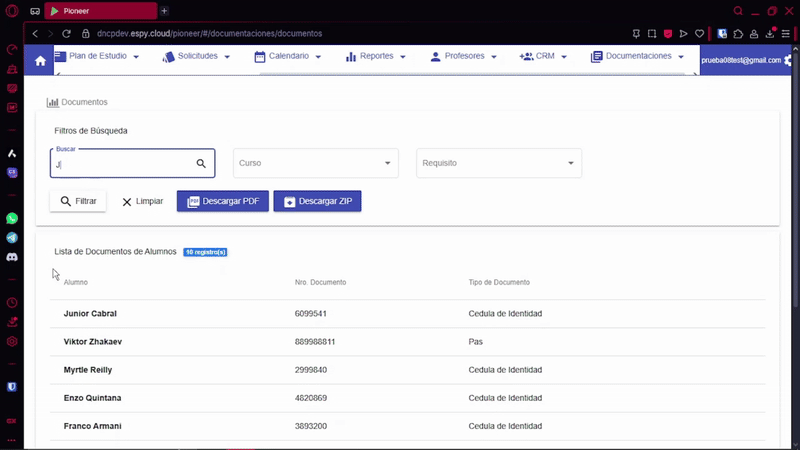This screenshot has height=450, width=800.
Task: Click the magnifier icon in Buscar field
Action: coord(201,163)
